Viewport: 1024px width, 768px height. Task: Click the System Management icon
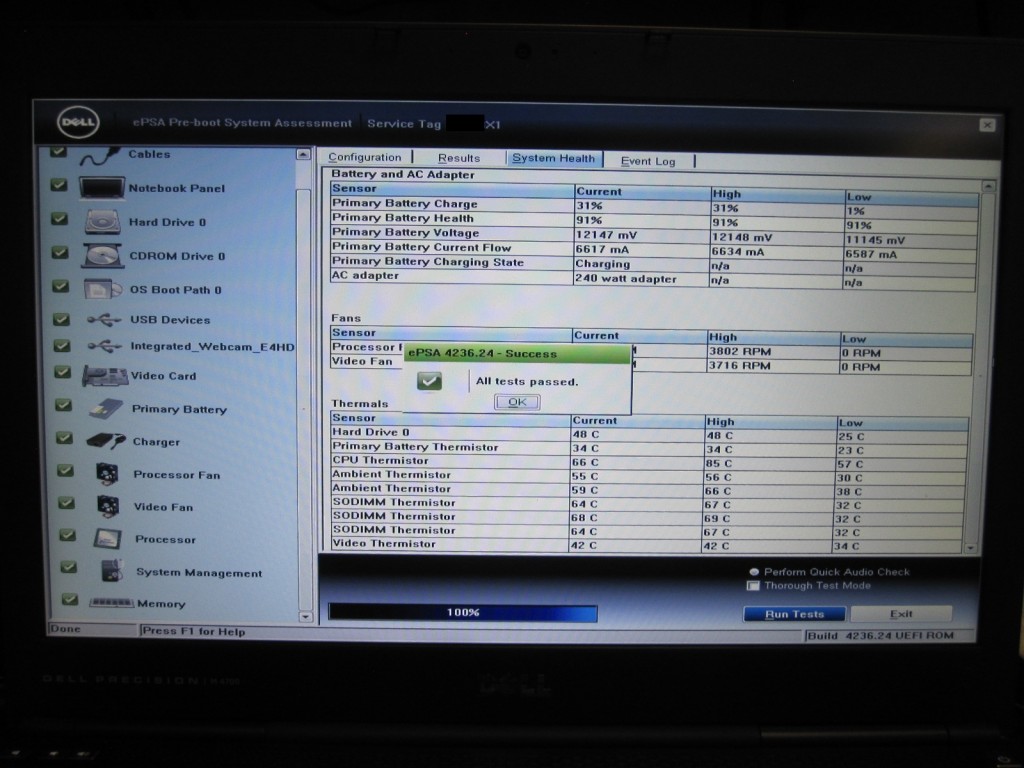tap(112, 570)
